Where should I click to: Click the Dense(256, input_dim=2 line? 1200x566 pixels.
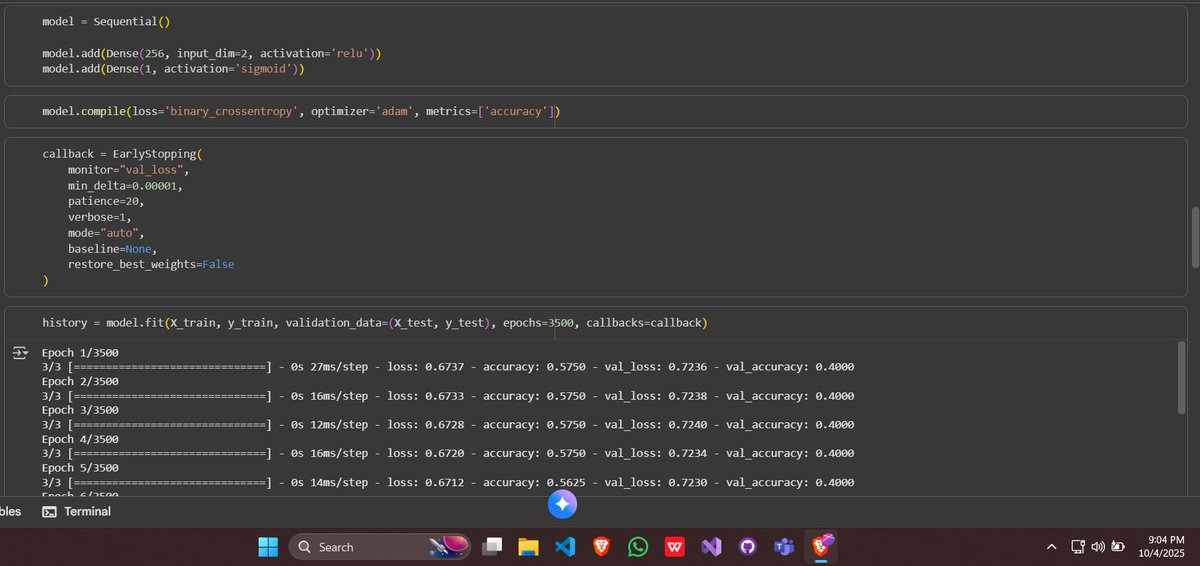[x=212, y=52]
